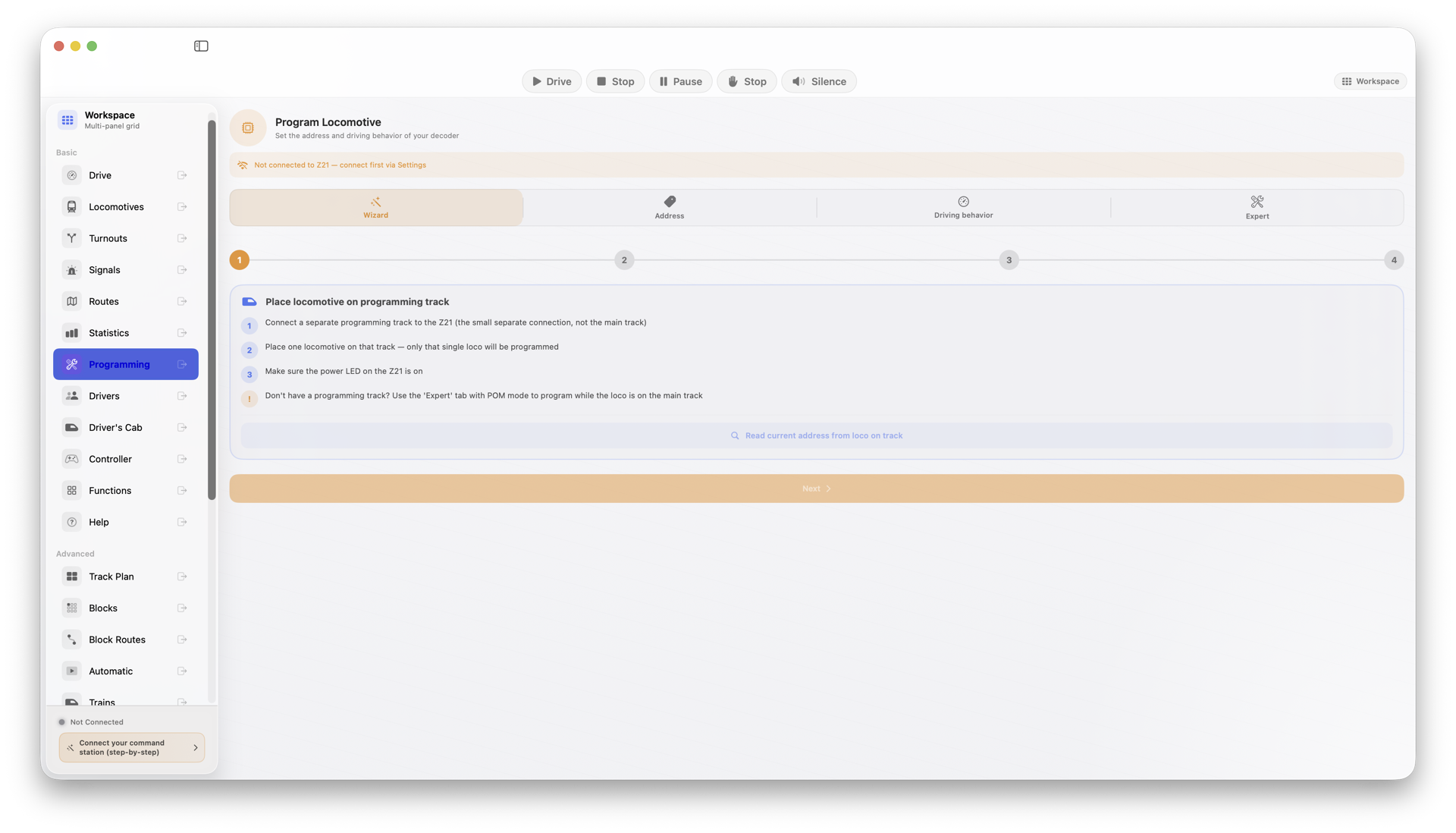Switch to the Driving behavior tab
1456x833 pixels.
click(x=963, y=208)
